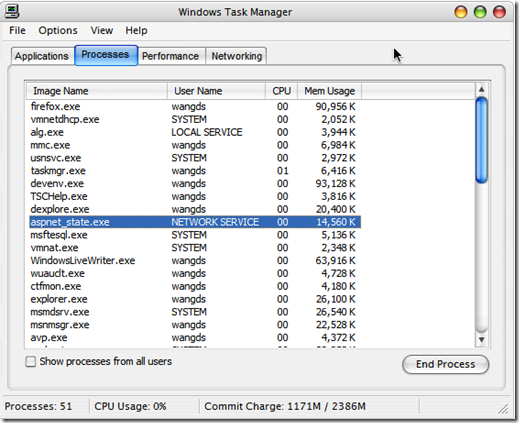519x423 pixels.
Task: Select the msmdsrv.exe process
Action: tap(195, 312)
